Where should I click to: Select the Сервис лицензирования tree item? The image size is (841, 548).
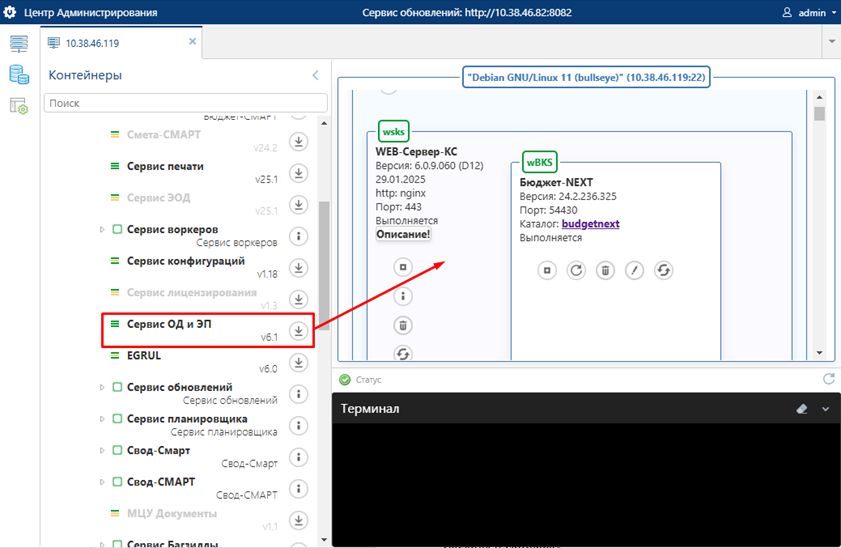coord(191,293)
